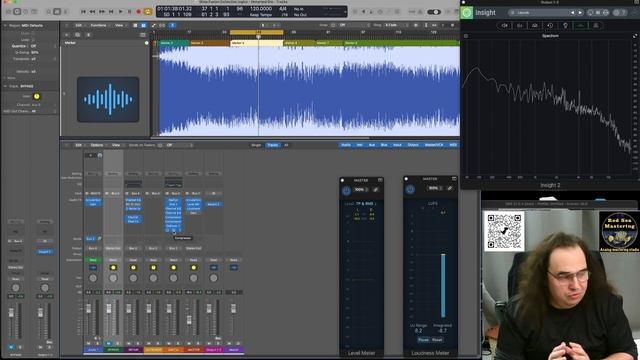Toggle the Aux channel filter button in mixer

372,145
